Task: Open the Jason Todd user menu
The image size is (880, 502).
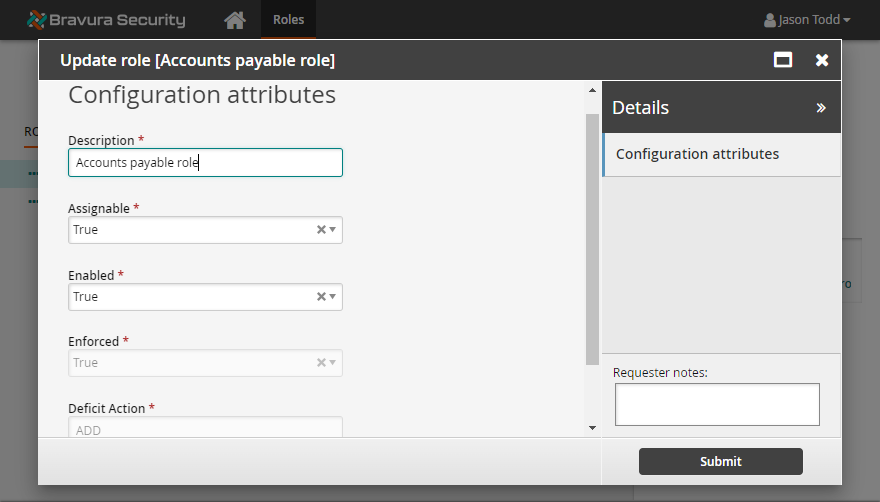Action: 807,20
